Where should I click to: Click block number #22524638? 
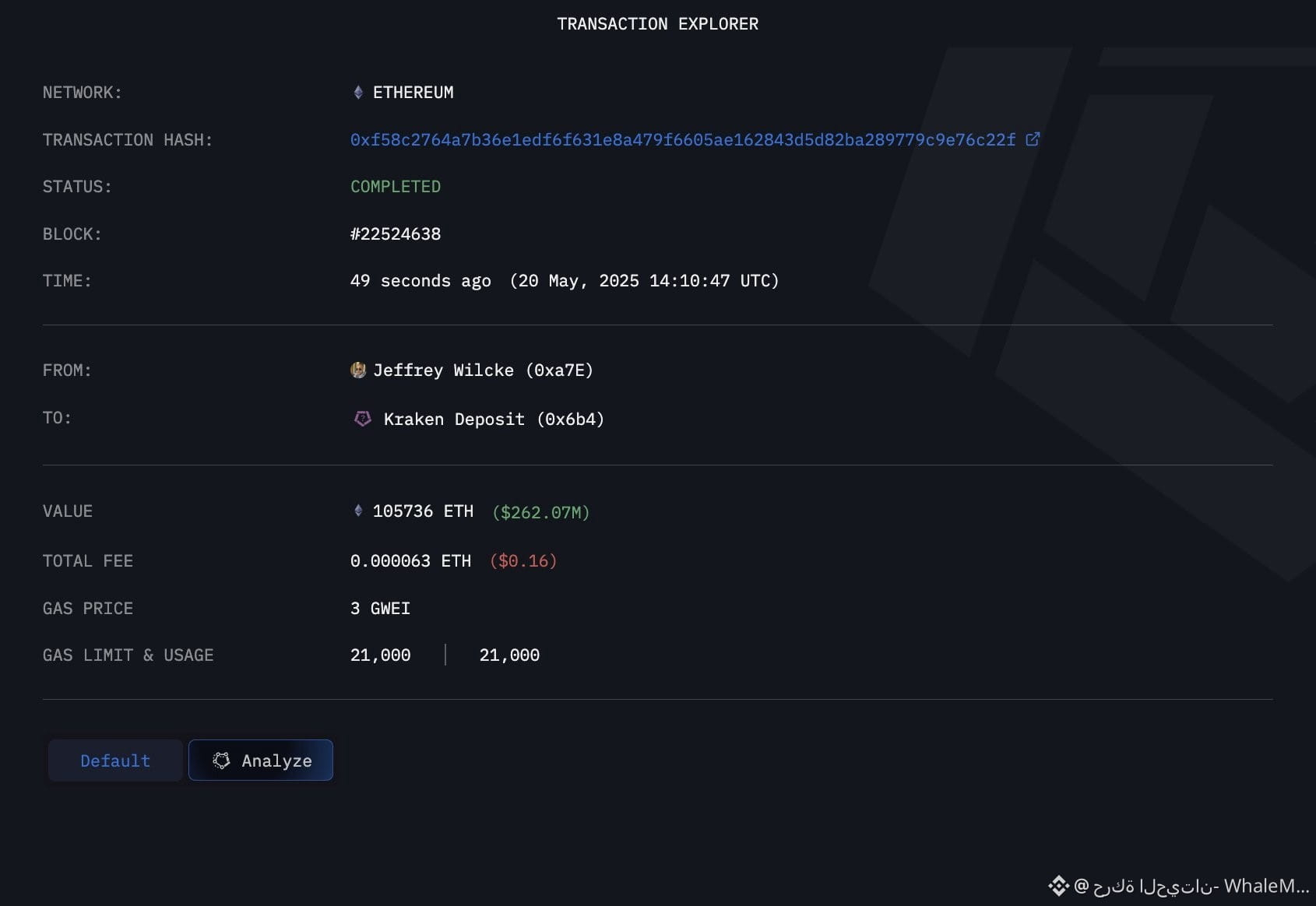pyautogui.click(x=396, y=234)
